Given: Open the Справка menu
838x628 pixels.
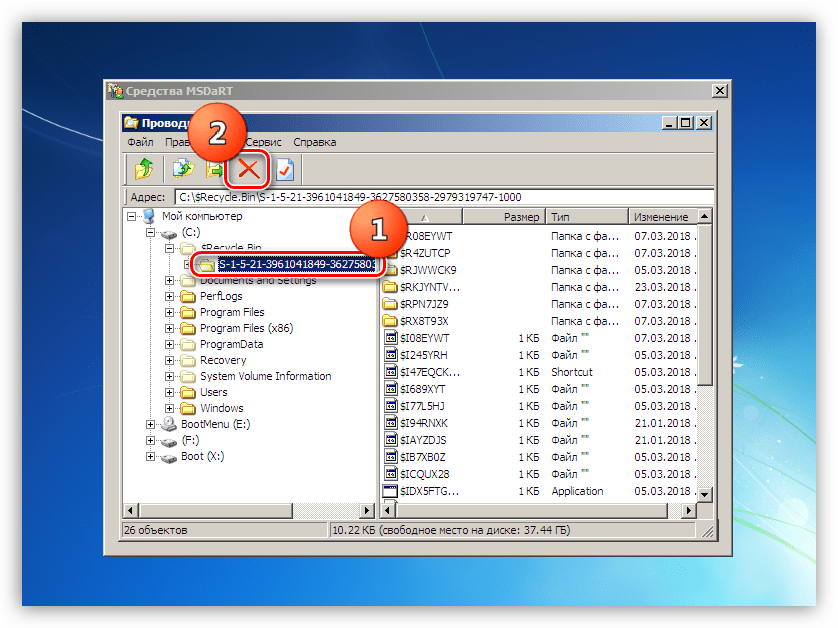Looking at the screenshot, I should point(314,143).
